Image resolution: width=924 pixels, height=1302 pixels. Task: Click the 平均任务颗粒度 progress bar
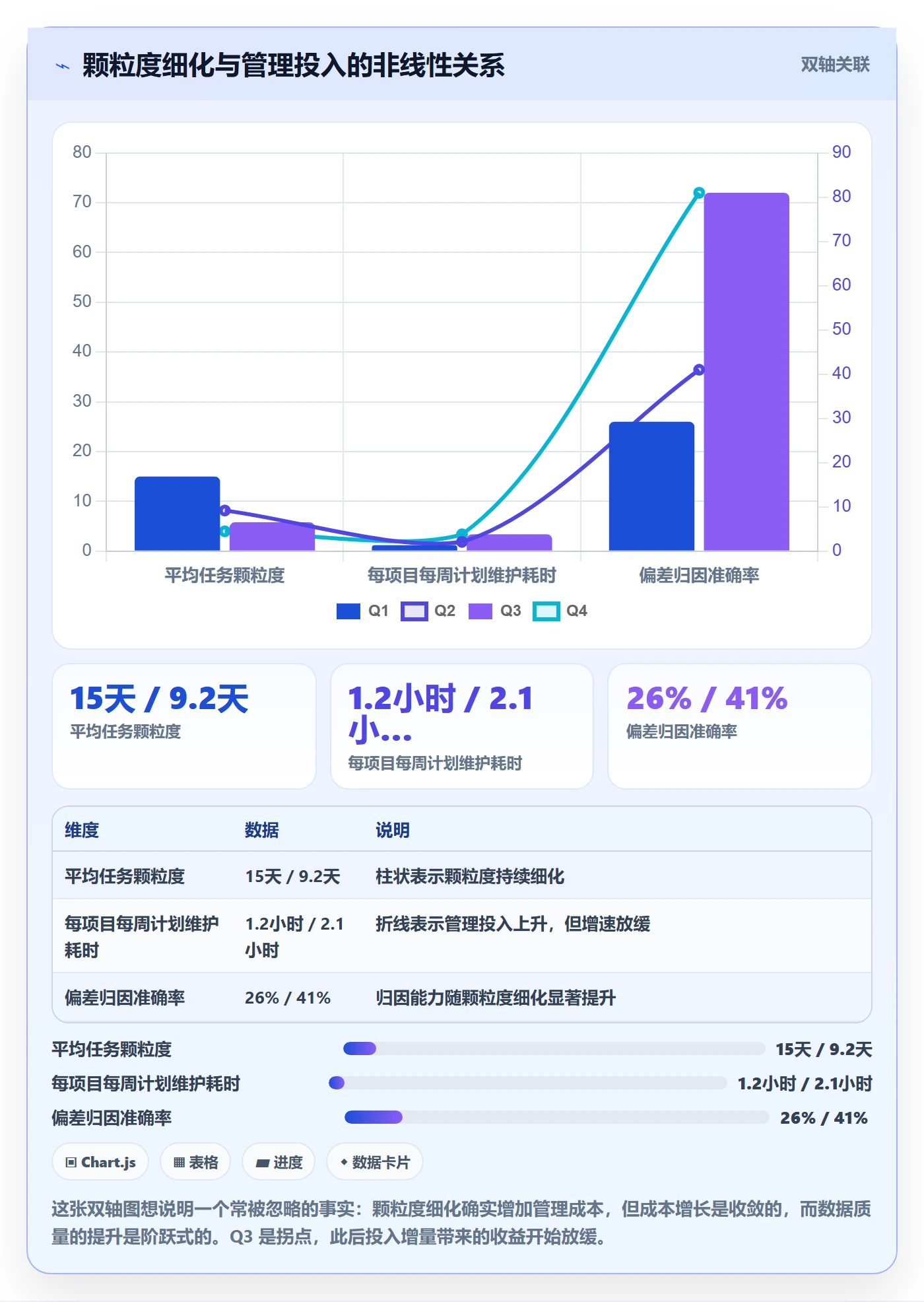coord(554,1048)
